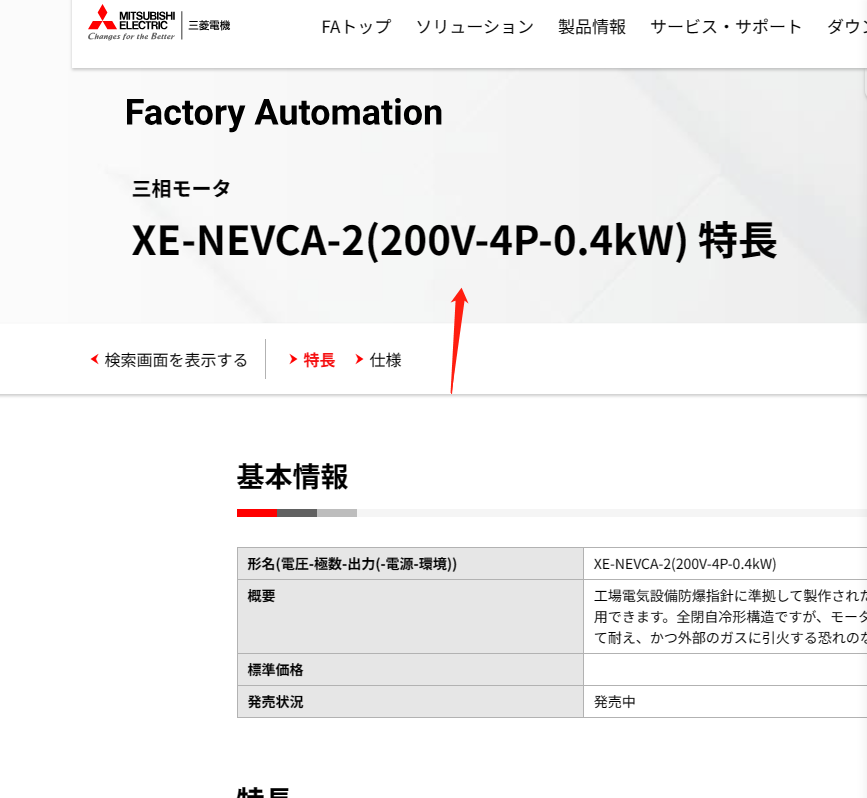Image resolution: width=867 pixels, height=798 pixels.
Task: Click the red arrow icon before 仕様
Action: pyautogui.click(x=360, y=359)
